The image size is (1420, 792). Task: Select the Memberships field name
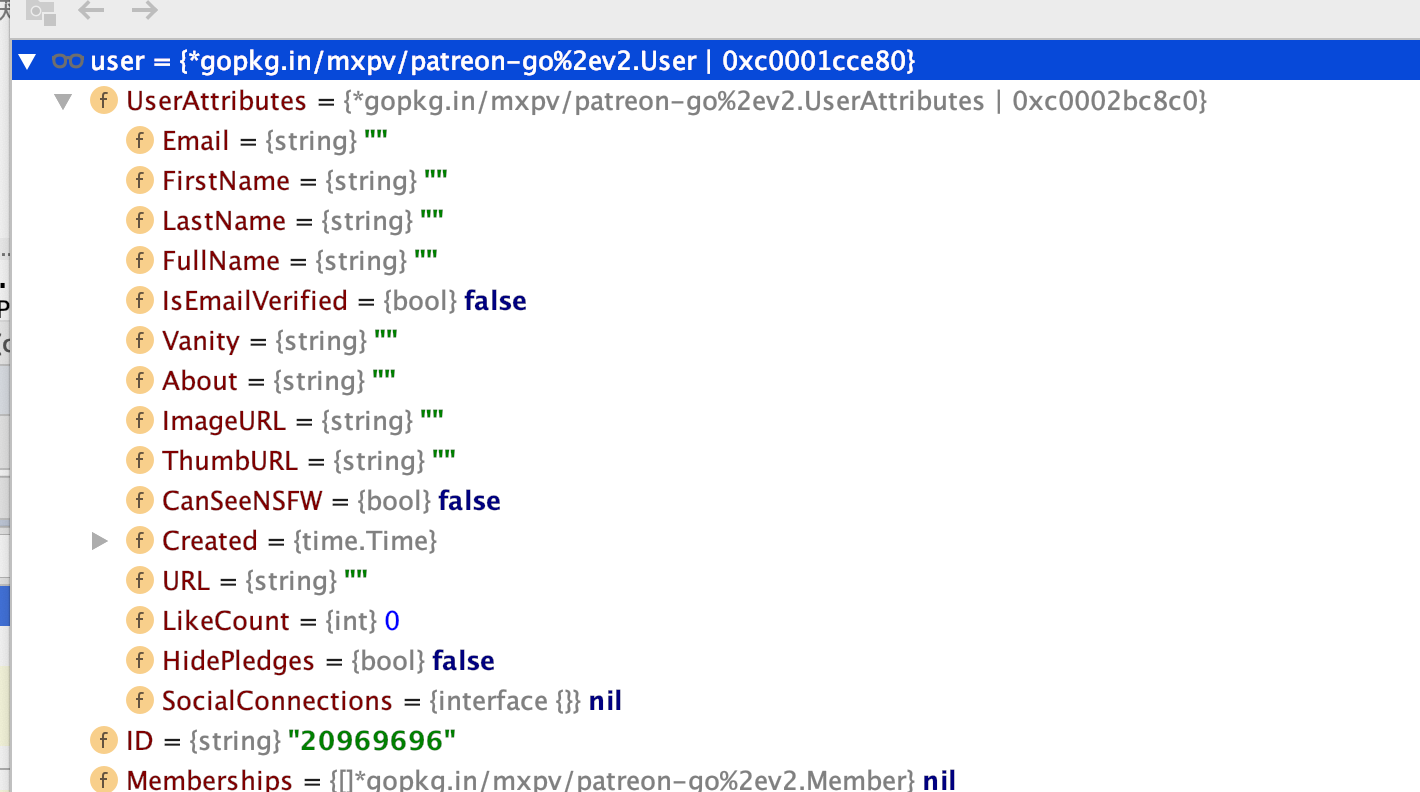click(x=209, y=780)
